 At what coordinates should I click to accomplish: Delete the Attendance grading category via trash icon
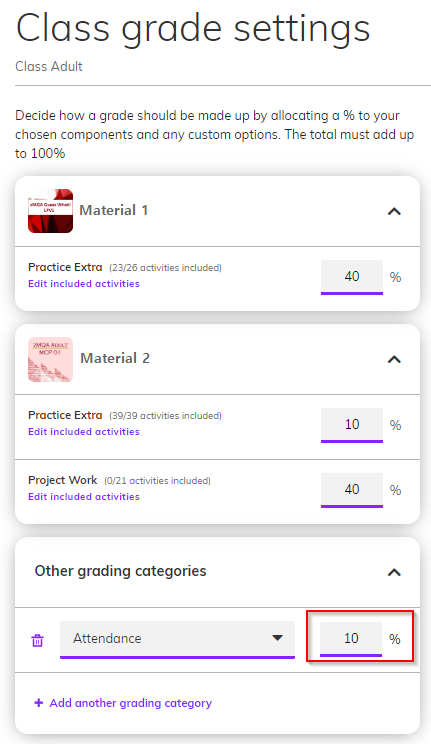coord(37,640)
